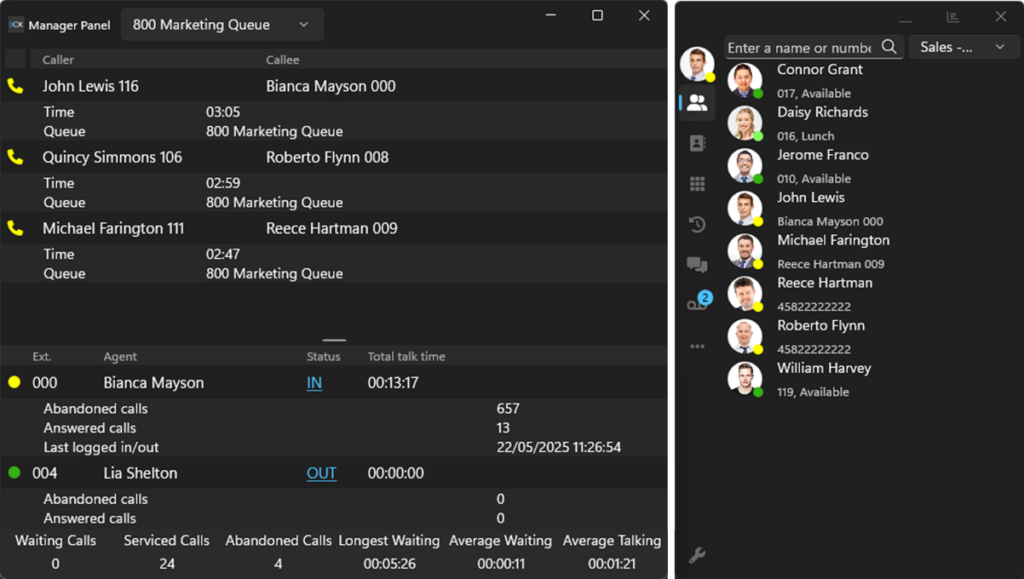Image resolution: width=1024 pixels, height=579 pixels.
Task: Open settings wrench icon
Action: tap(697, 555)
